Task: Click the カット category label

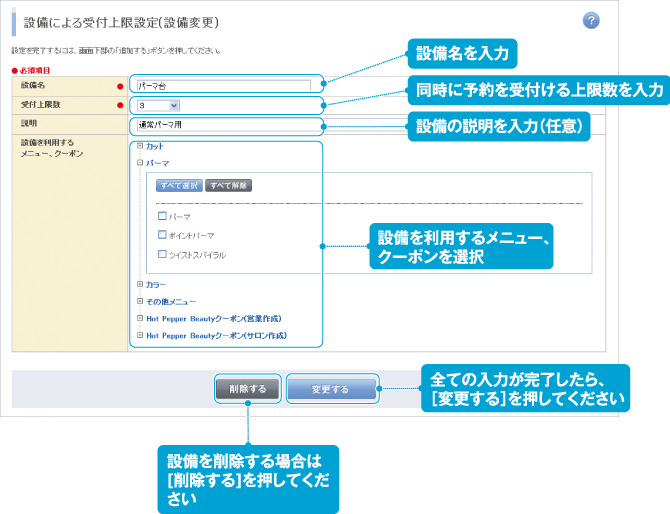Action: [155, 146]
